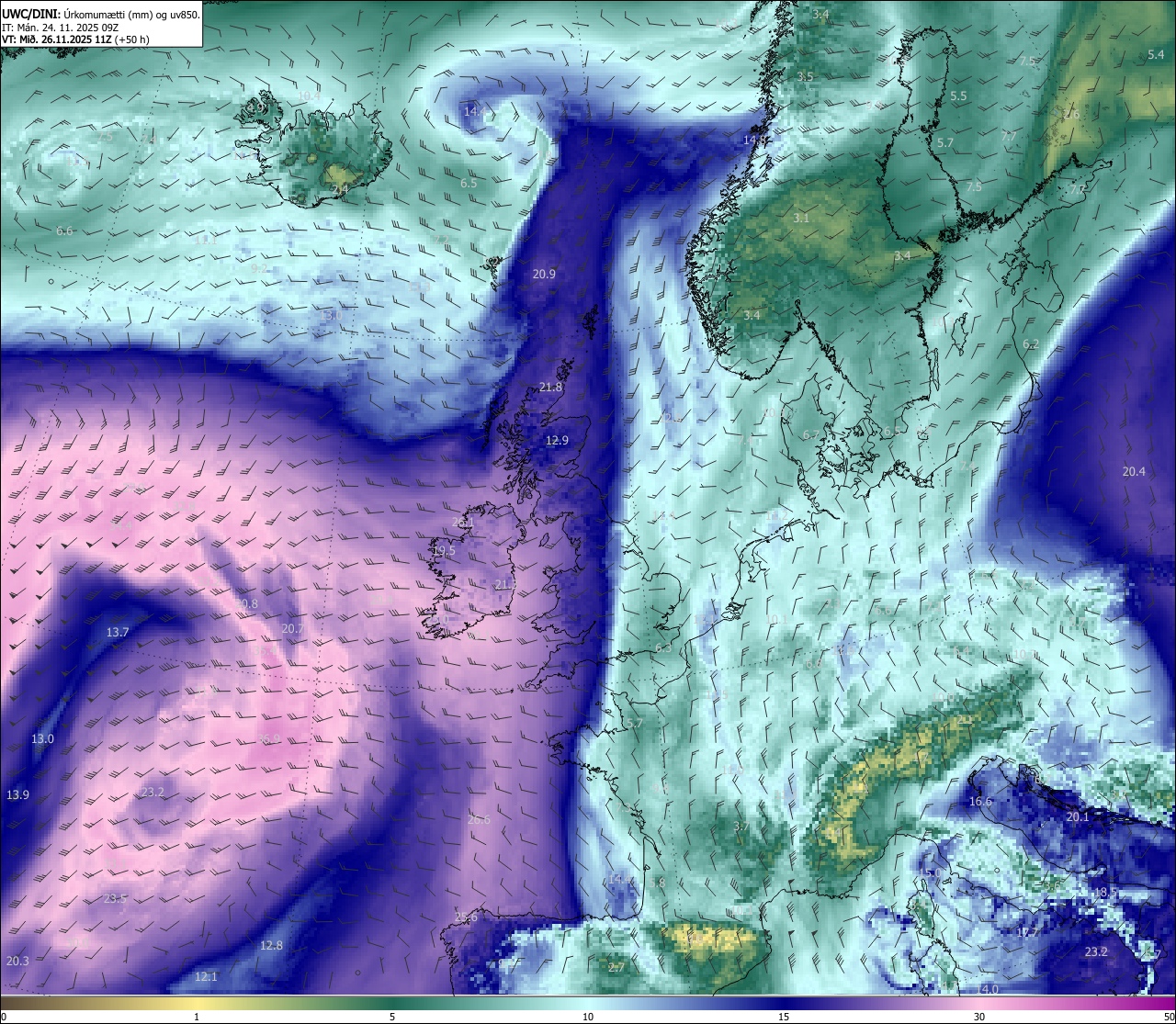Viewport: 1176px width, 1024px height.
Task: Click the 19.5 value on Ireland's west coast
Action: 444,551
